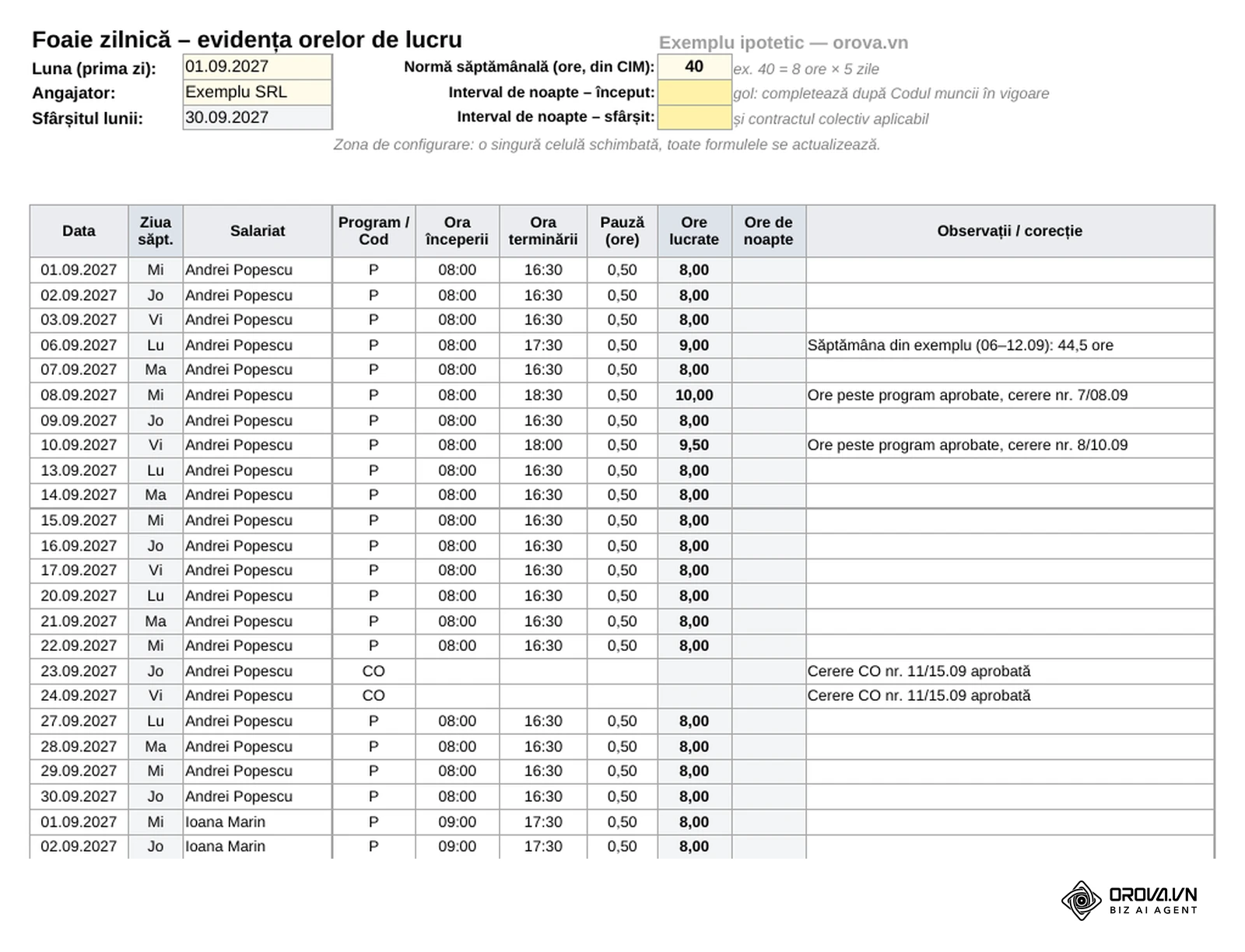Click the Ora terminării column header
This screenshot has height=952, width=1245.
pyautogui.click(x=543, y=231)
